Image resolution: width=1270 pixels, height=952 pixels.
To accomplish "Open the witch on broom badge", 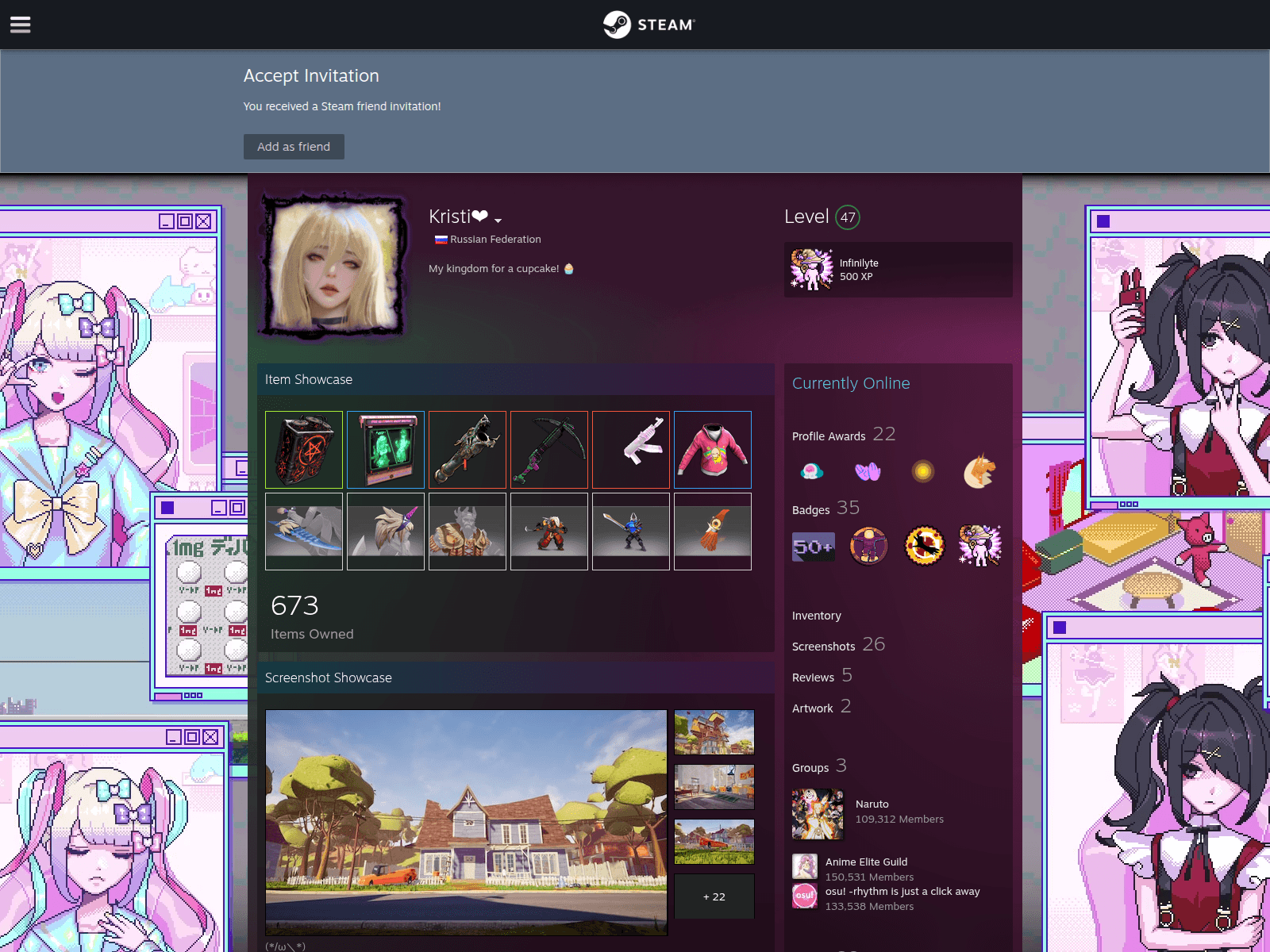I will coord(925,546).
